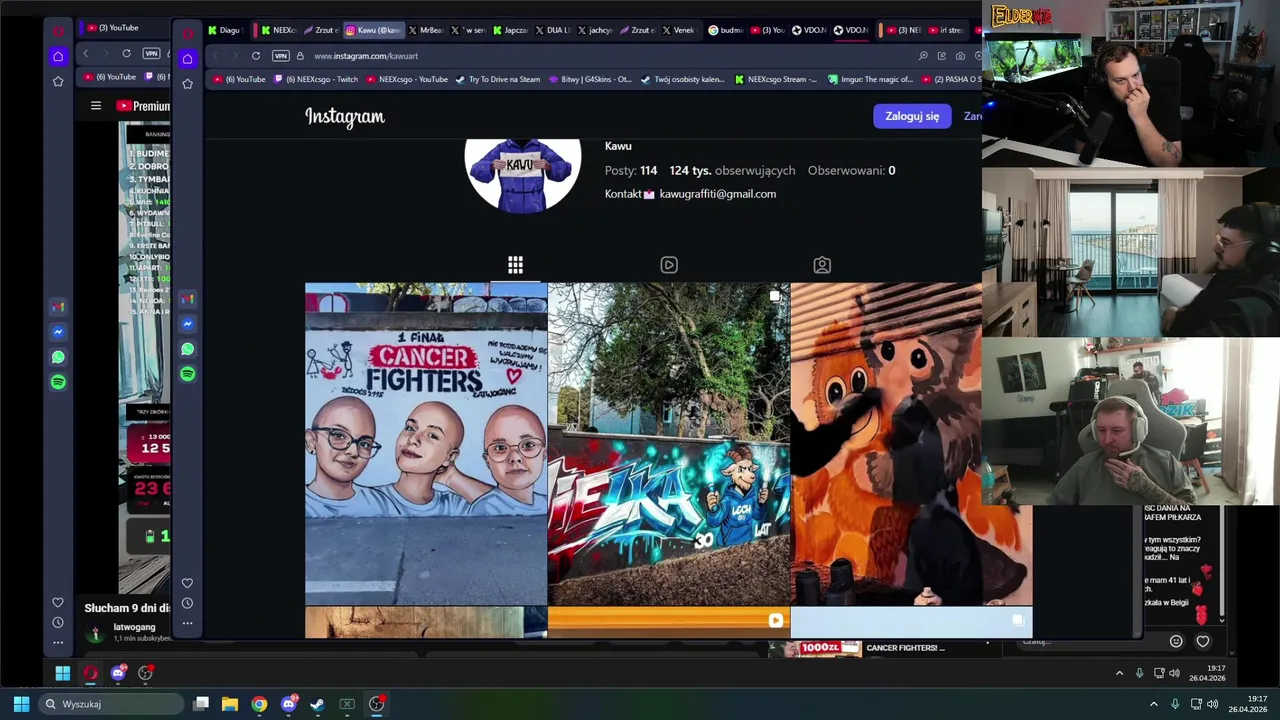Open the latwogang channel name

(135, 627)
